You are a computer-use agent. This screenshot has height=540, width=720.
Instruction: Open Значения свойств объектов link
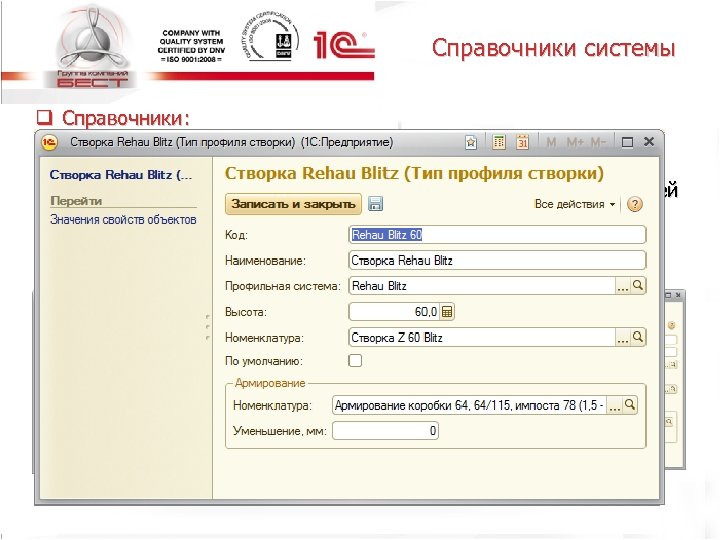tap(123, 219)
